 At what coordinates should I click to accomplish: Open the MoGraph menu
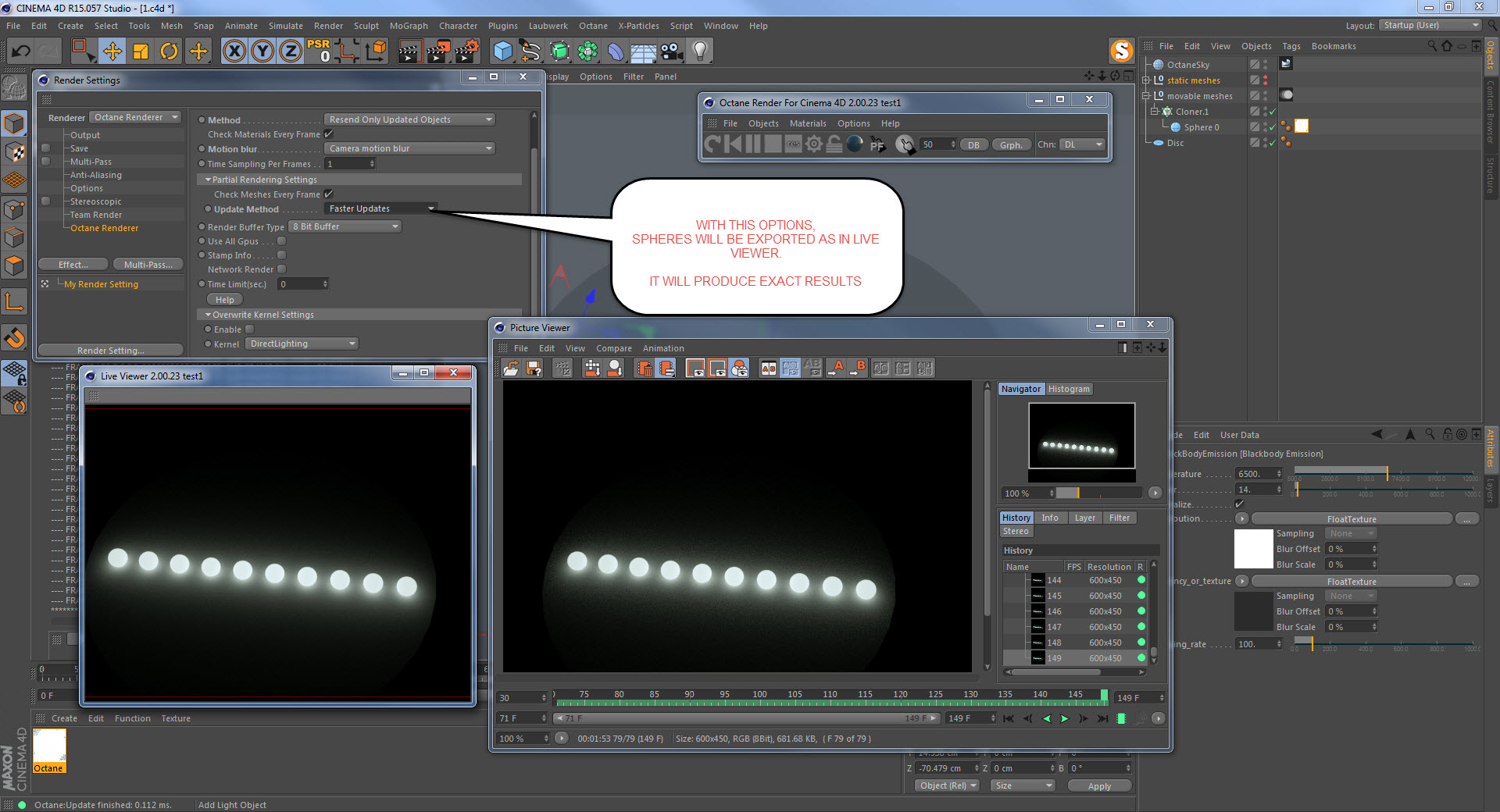[409, 26]
